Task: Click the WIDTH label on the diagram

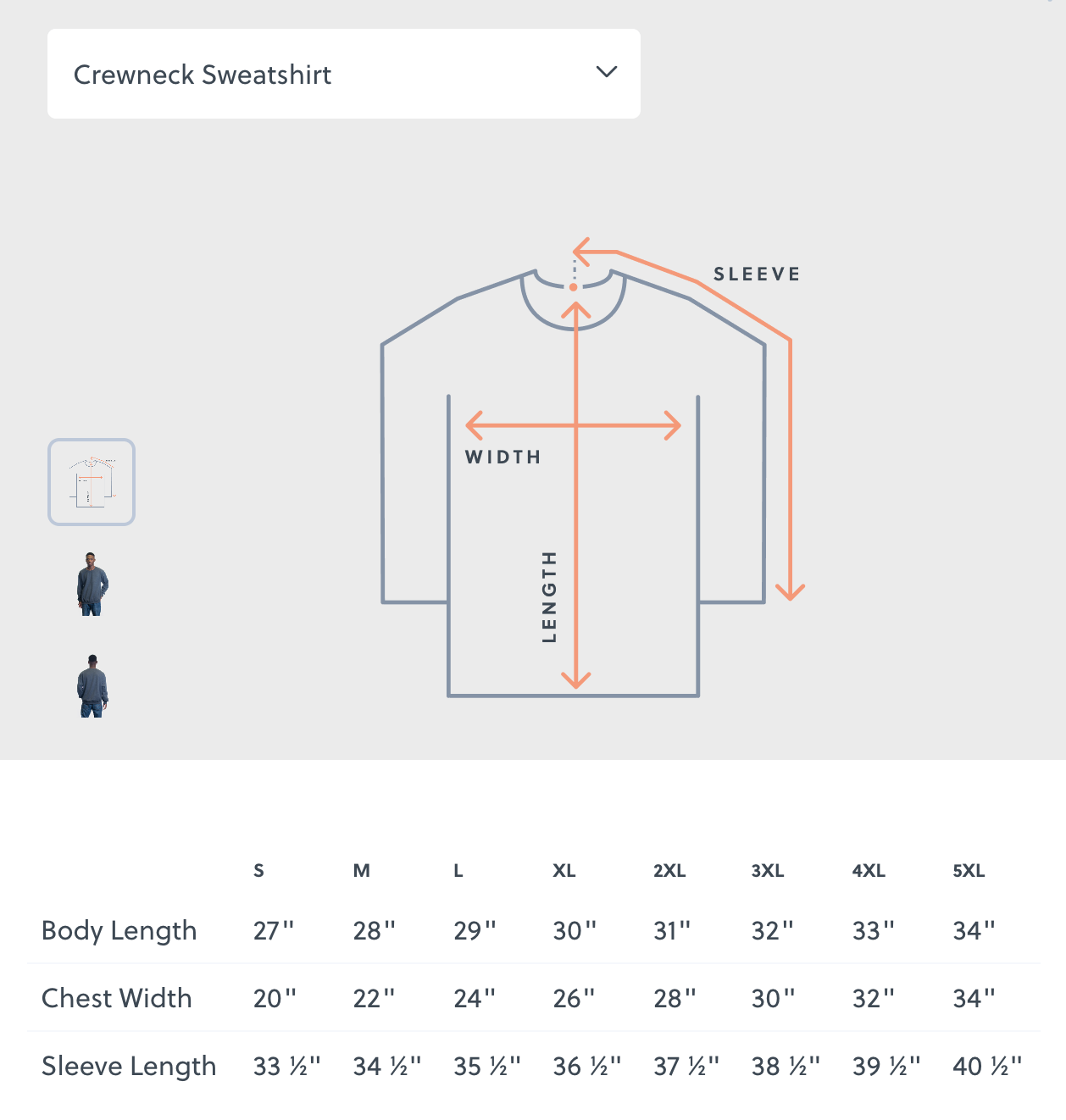Action: click(x=503, y=457)
